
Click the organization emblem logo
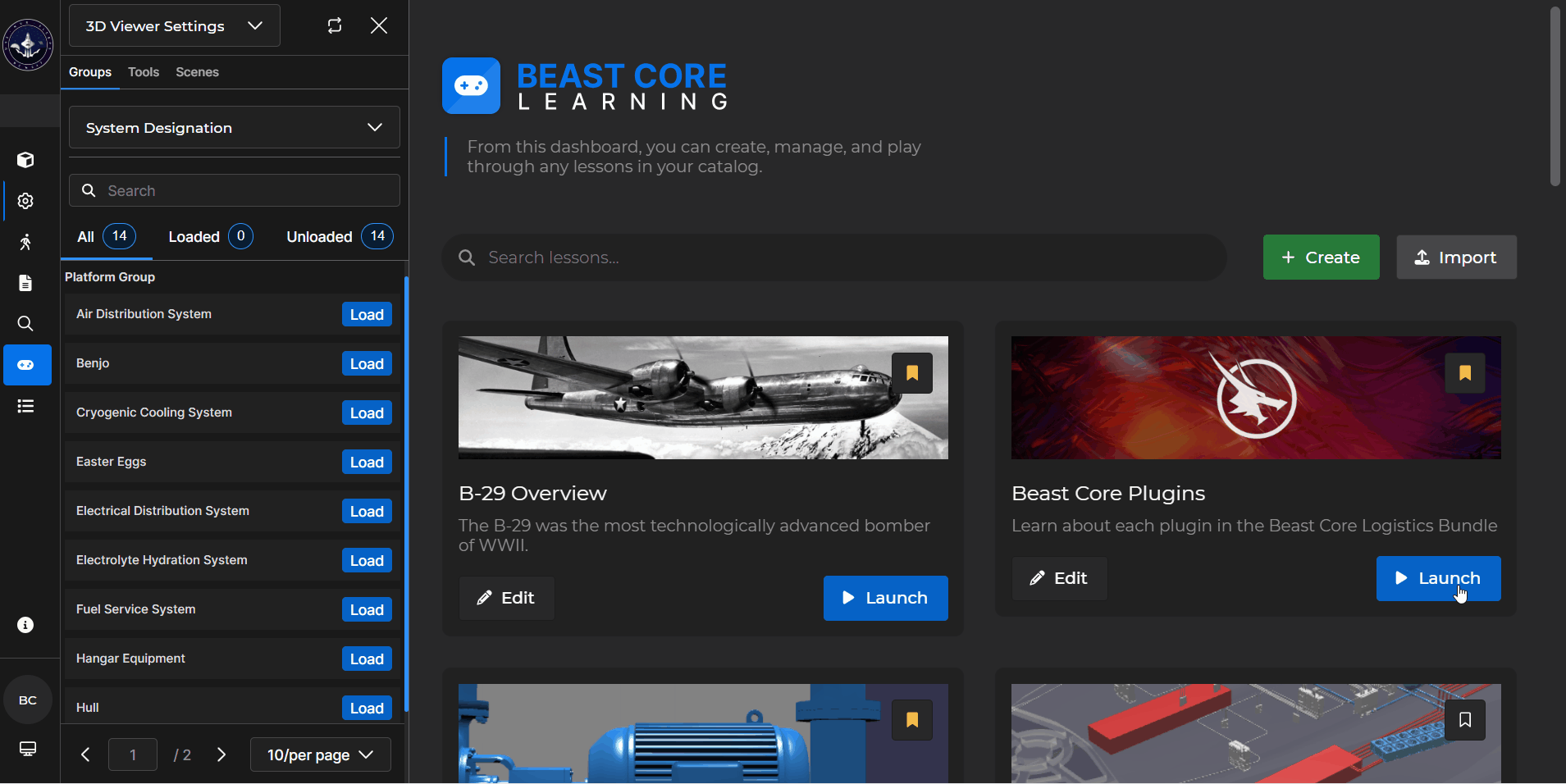point(28,45)
